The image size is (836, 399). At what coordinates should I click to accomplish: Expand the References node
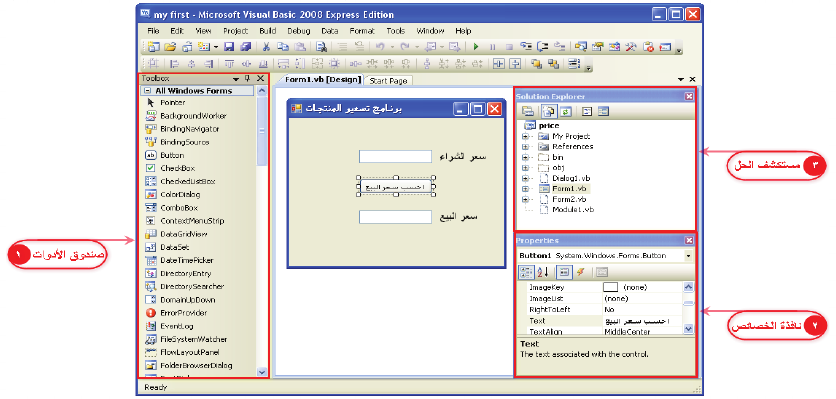[526, 146]
